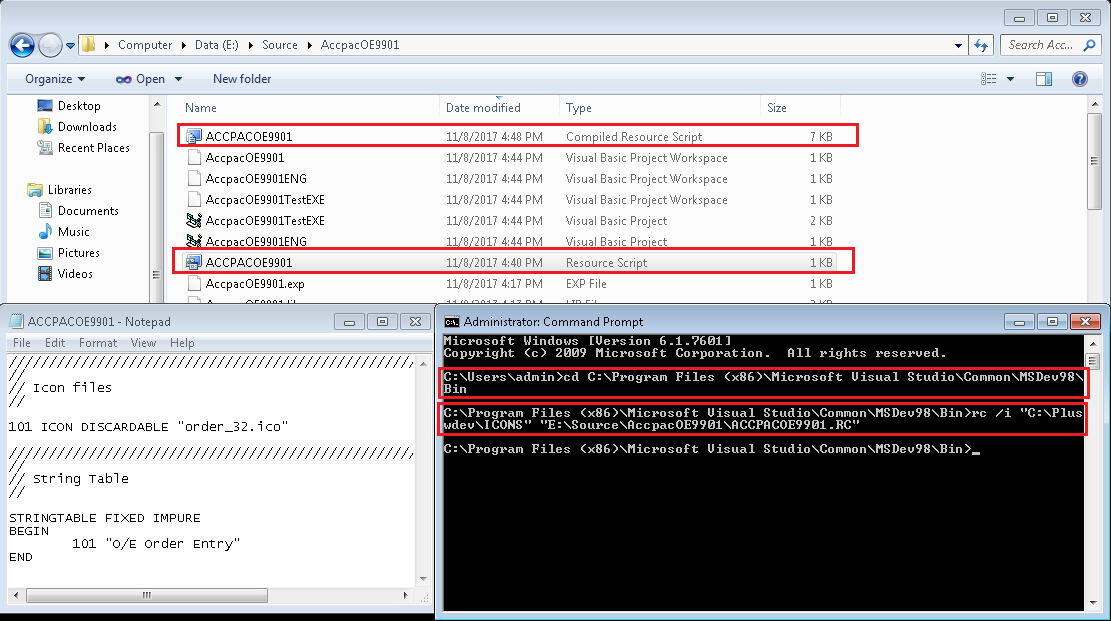Click the Command Prompt title bar icon
This screenshot has height=621, width=1111.
451,322
